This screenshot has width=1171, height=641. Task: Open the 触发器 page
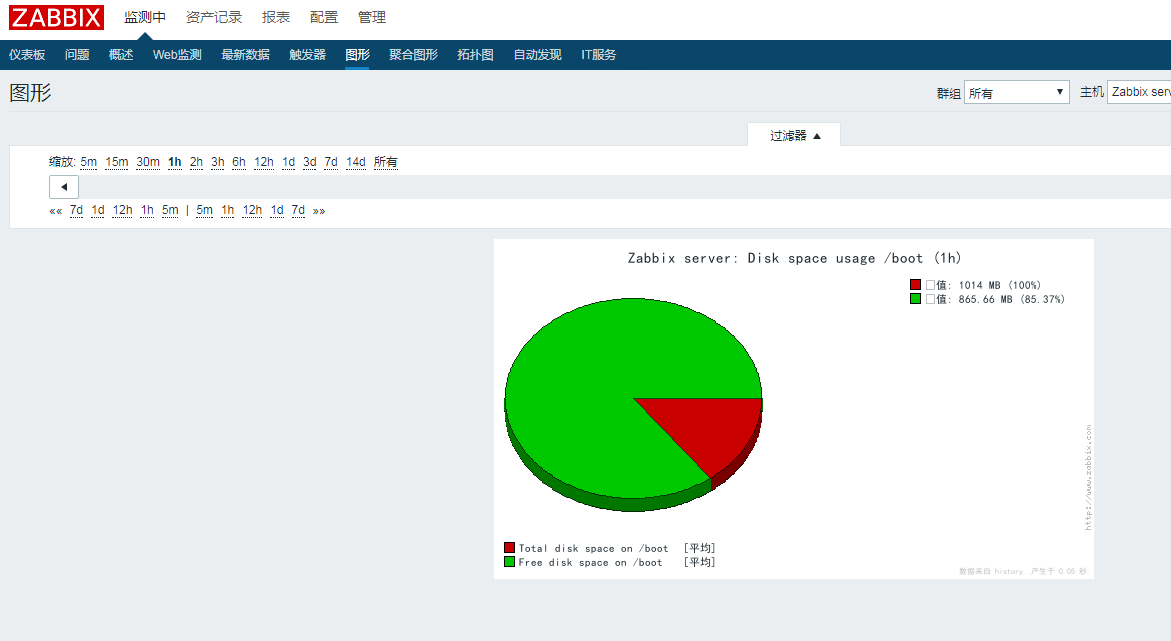307,55
